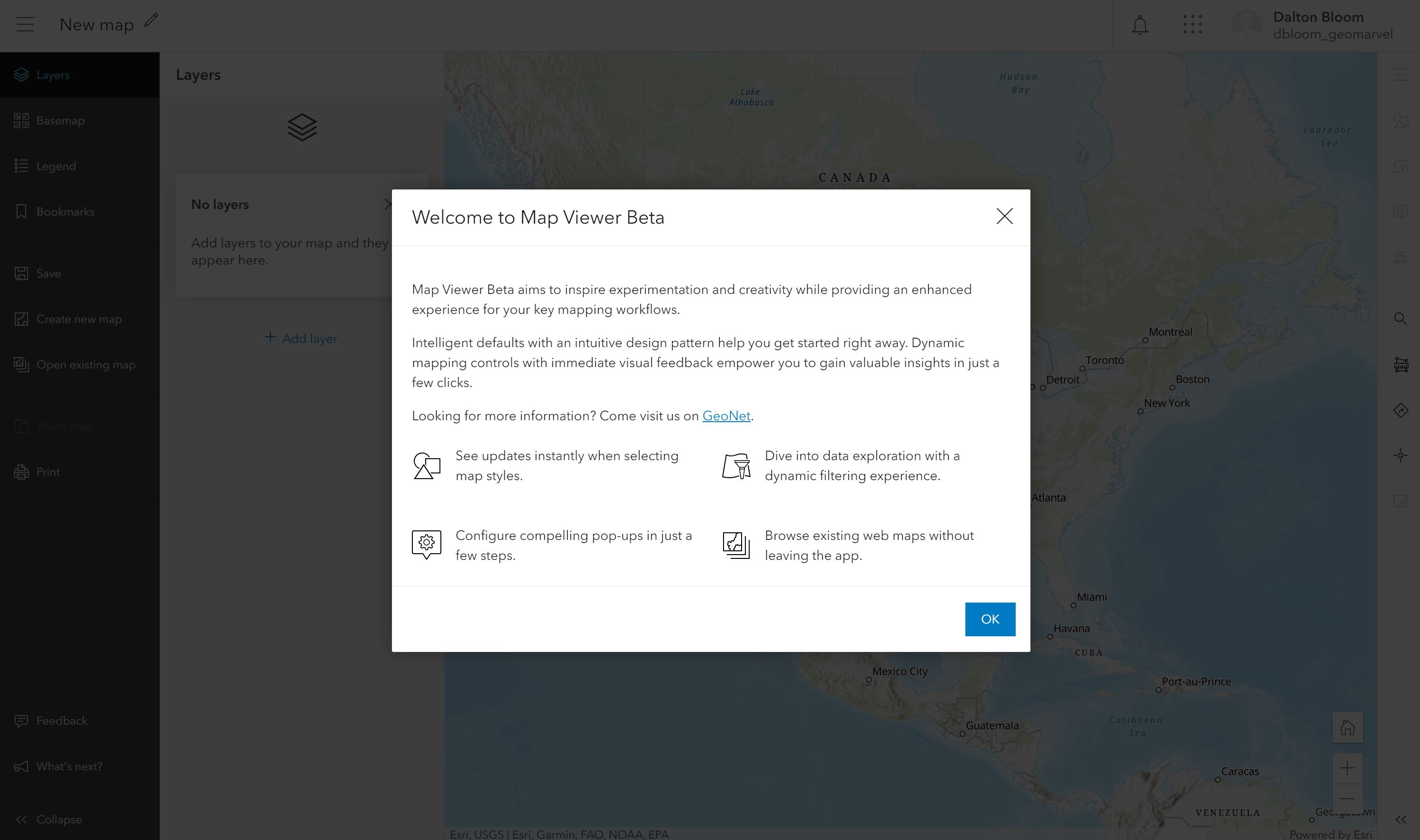Click the Layers panel icon

coord(21,75)
